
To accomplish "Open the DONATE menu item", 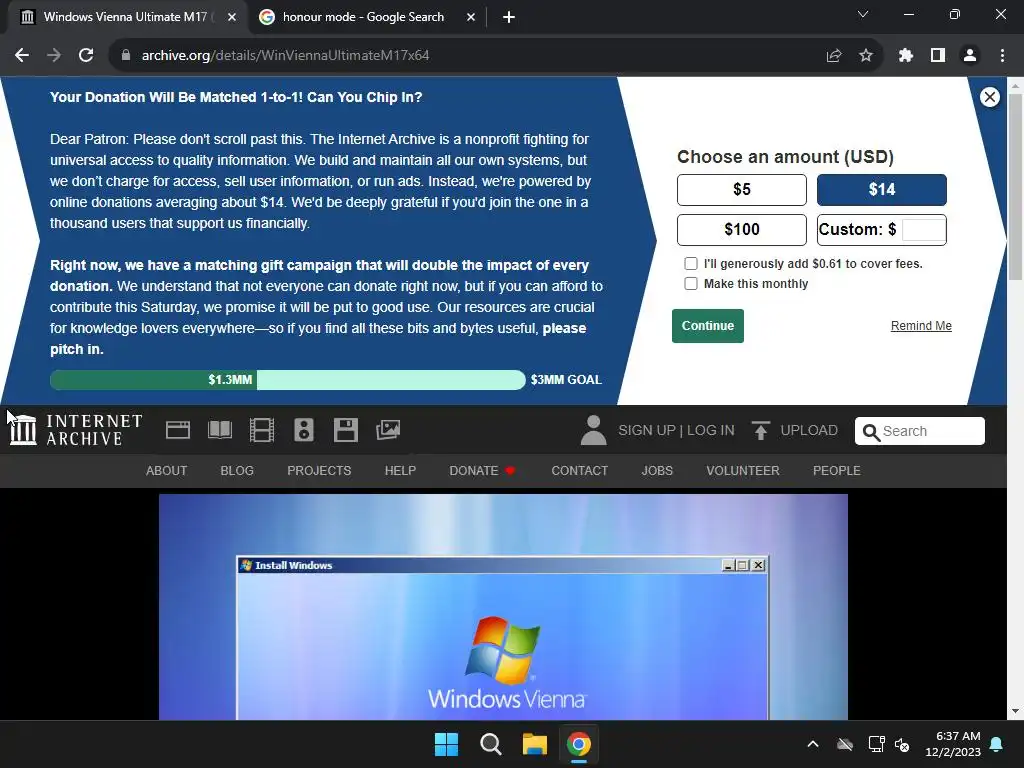I will tap(482, 471).
